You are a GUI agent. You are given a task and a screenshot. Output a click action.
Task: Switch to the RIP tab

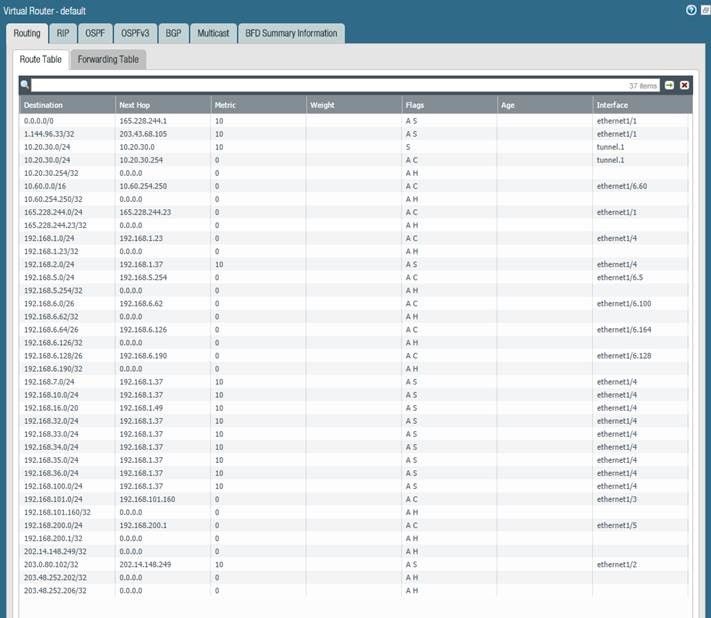point(63,33)
